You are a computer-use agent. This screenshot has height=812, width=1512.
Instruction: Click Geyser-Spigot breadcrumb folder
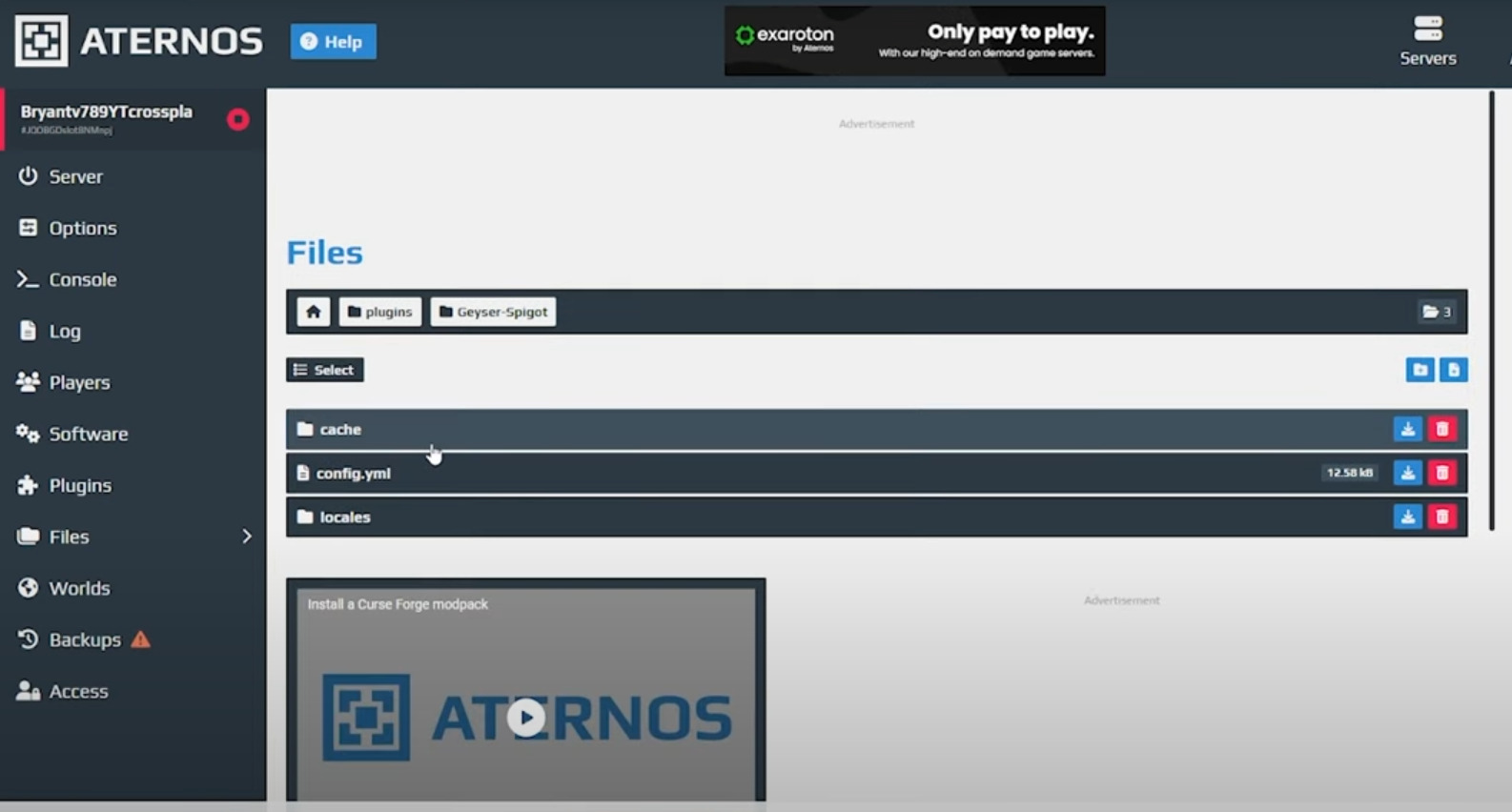pos(493,312)
